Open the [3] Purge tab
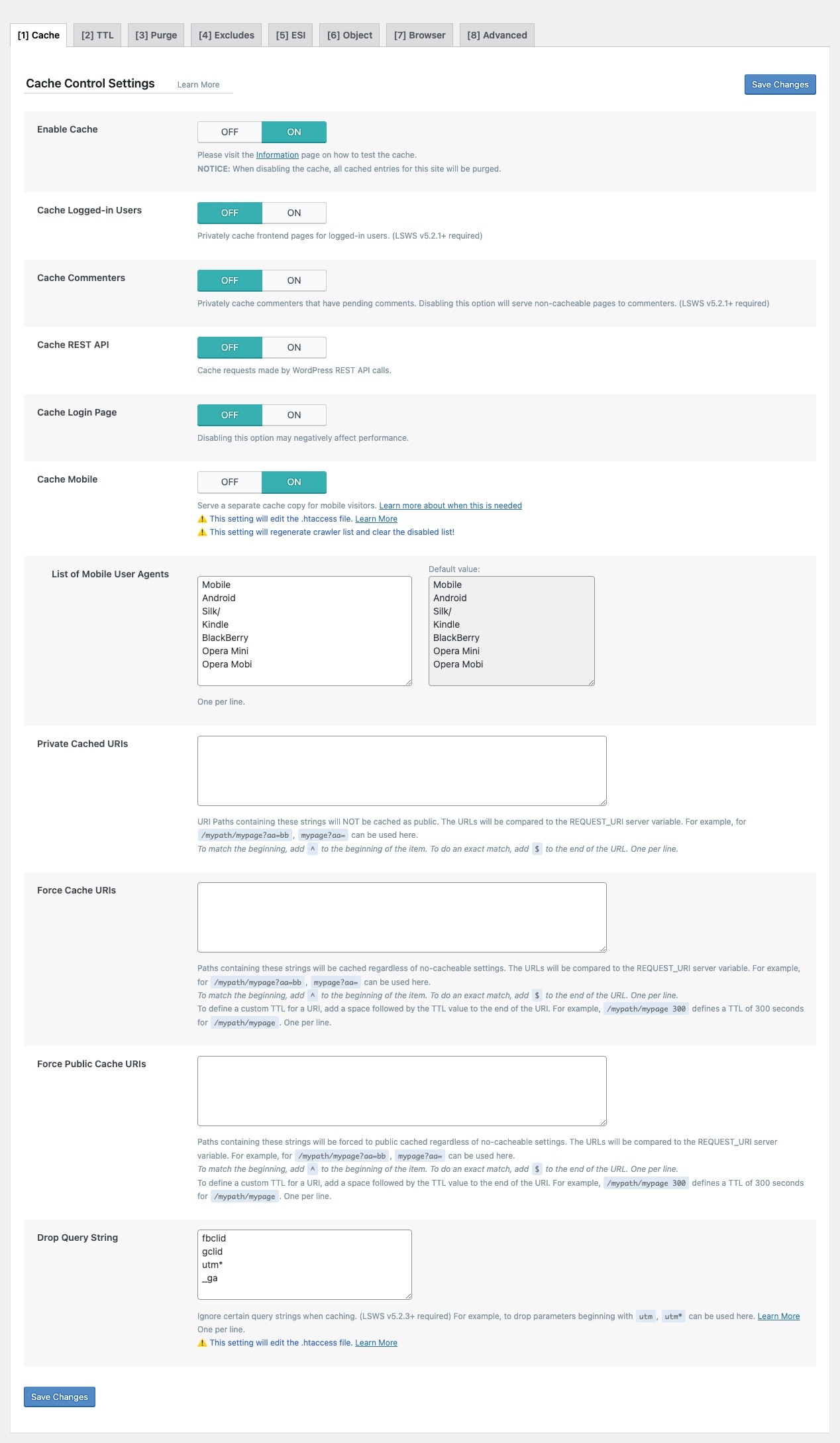The width and height of the screenshot is (840, 1443). [x=156, y=35]
